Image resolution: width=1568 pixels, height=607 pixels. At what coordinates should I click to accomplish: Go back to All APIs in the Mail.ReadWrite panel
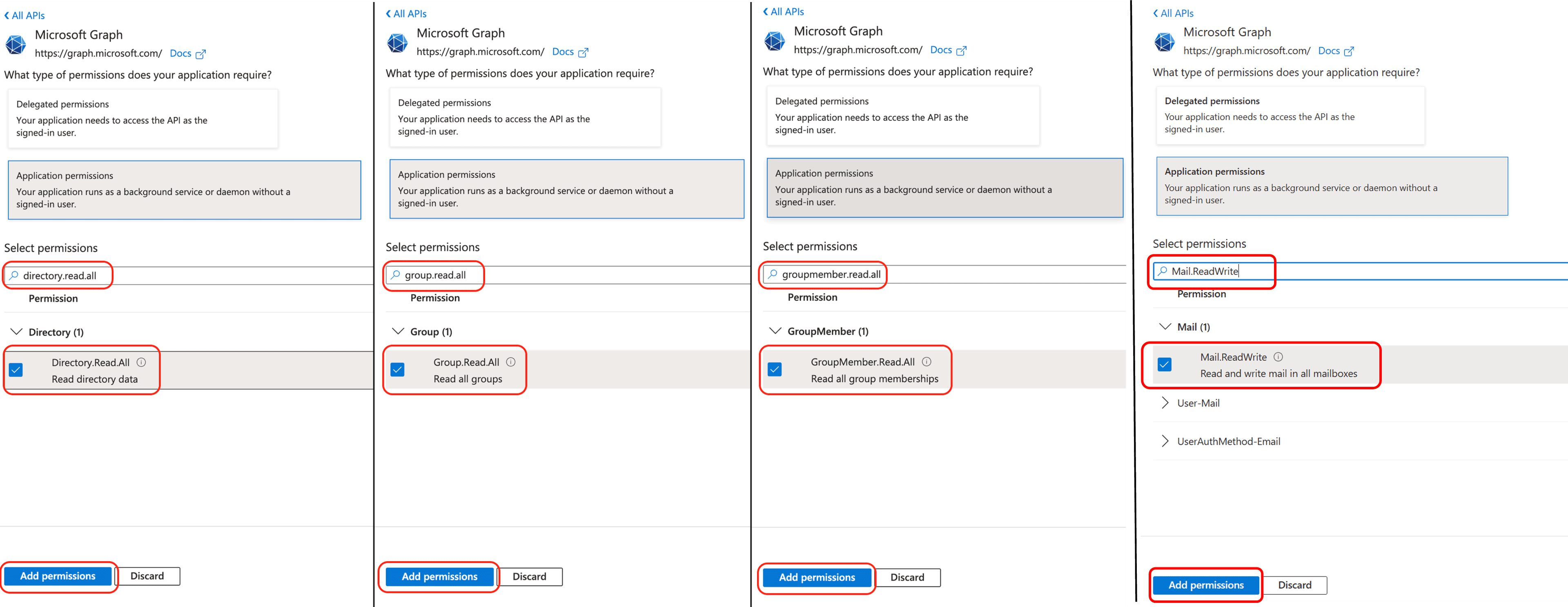point(1173,13)
